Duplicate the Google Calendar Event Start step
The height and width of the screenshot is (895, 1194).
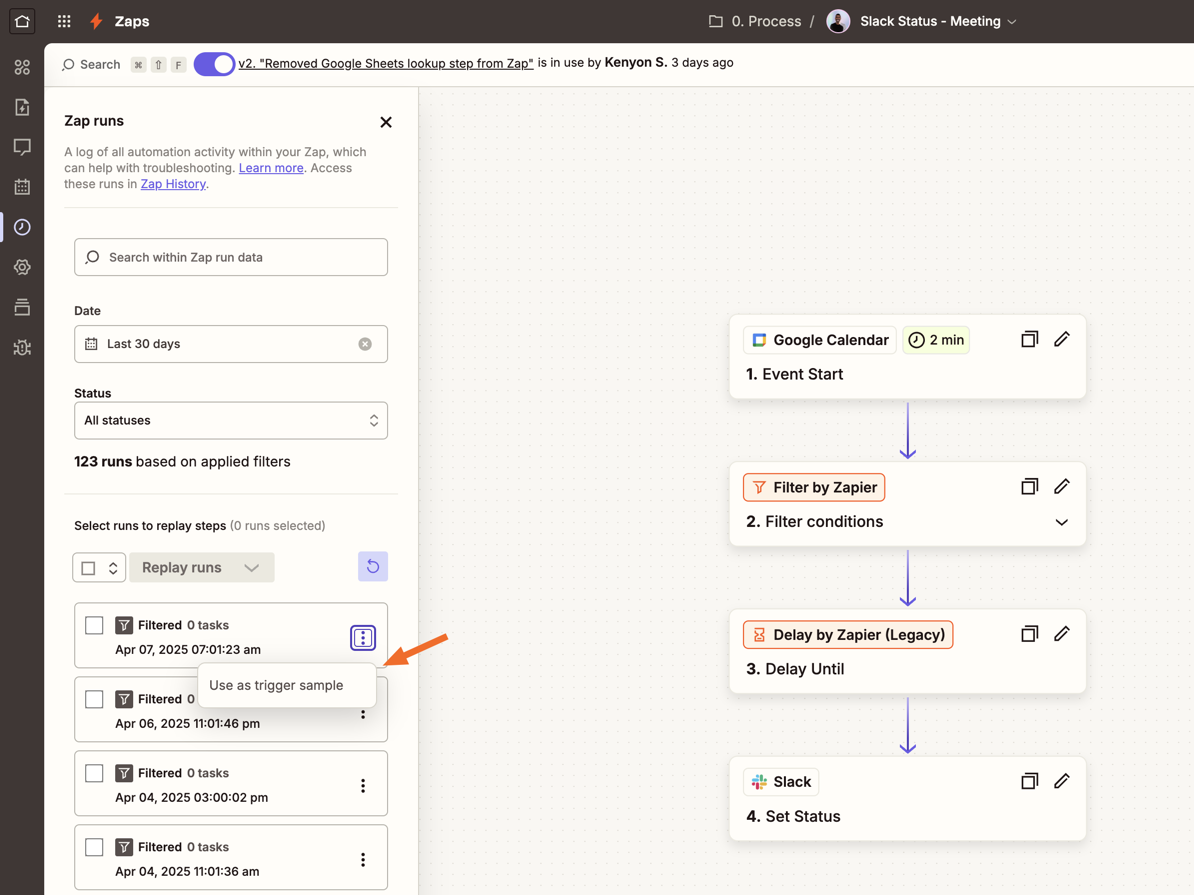tap(1030, 340)
